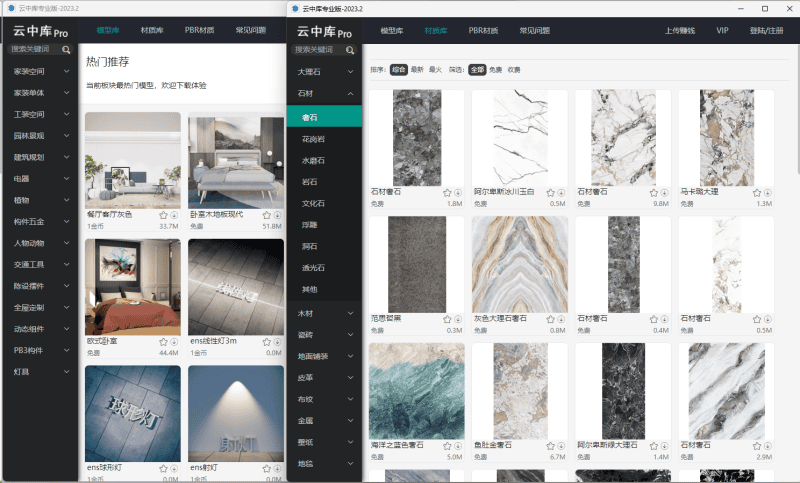
Task: Click 上传赚钱 in the top bar
Action: click(680, 31)
